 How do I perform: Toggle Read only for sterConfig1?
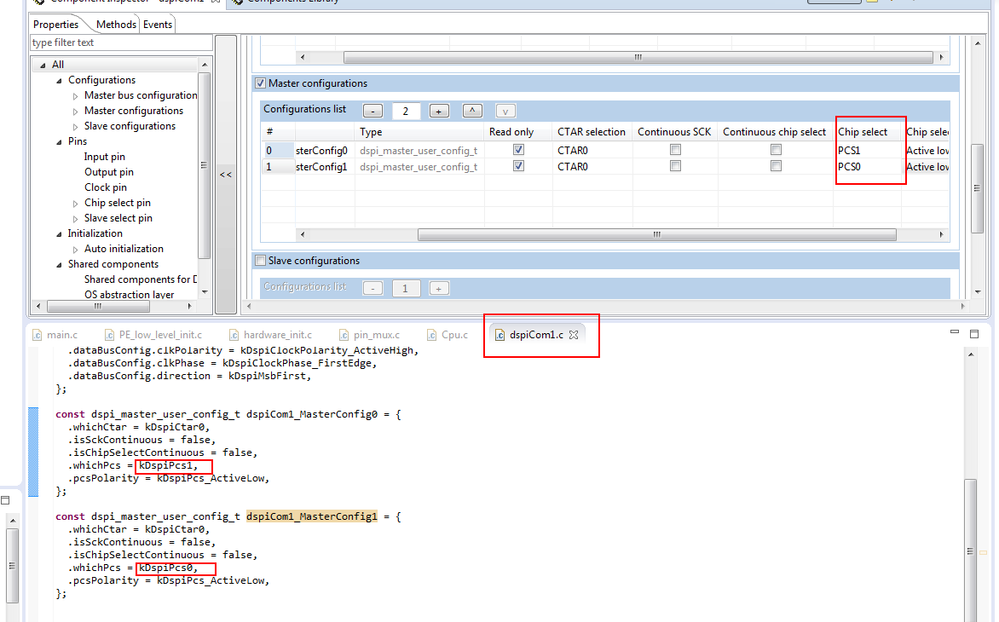coord(519,166)
